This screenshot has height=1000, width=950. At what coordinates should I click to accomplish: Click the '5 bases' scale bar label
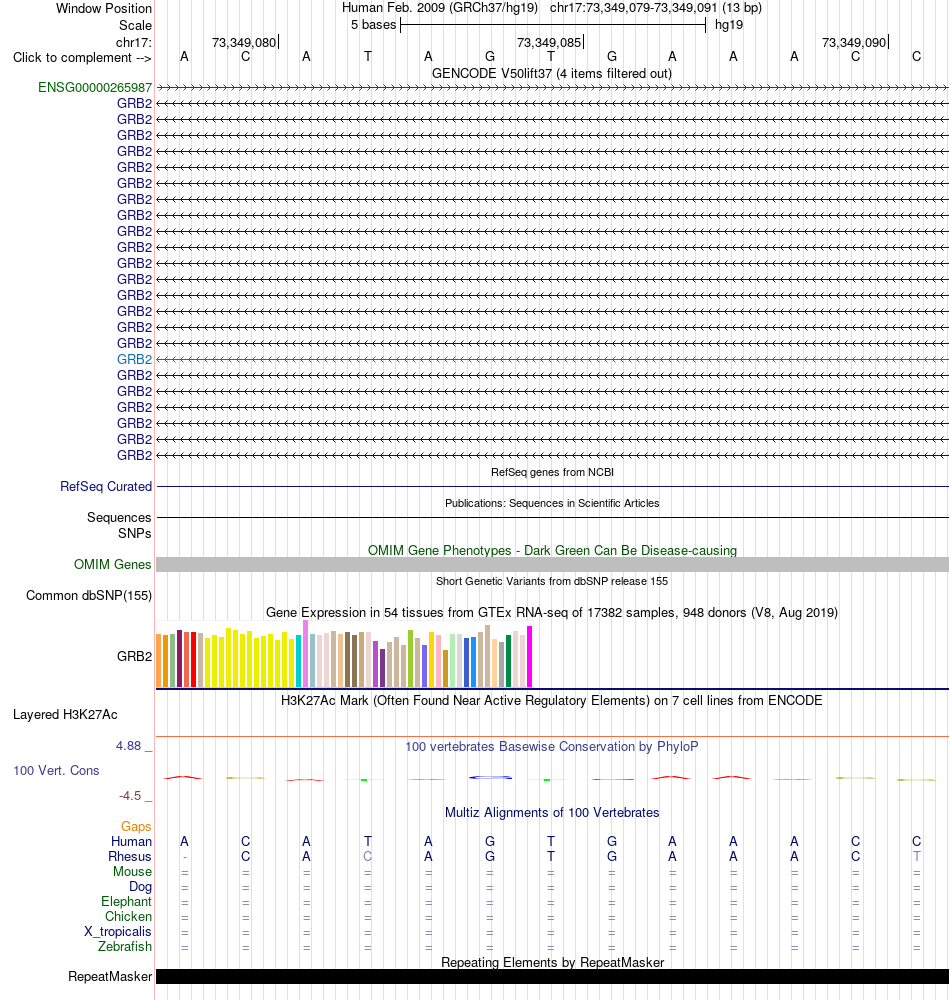374,25
